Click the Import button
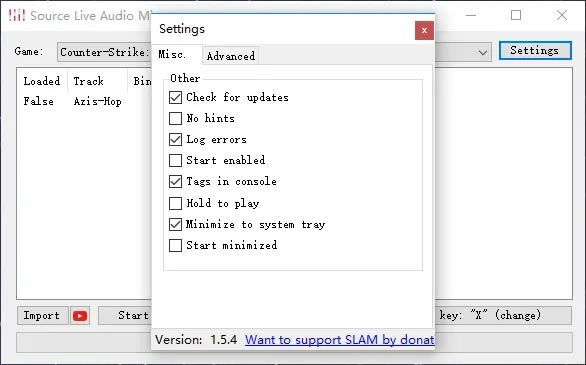 pyautogui.click(x=43, y=316)
